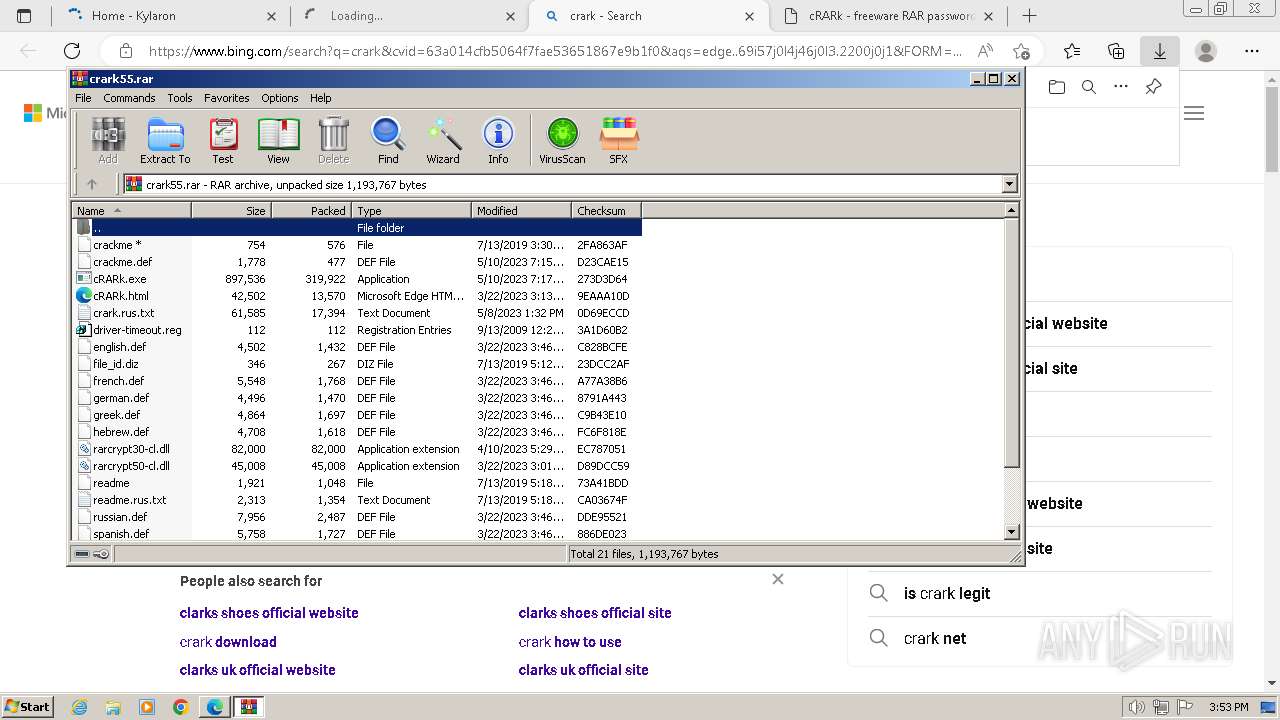Open the 'clarks uk official site' link
Screen dimensions: 1280x720
[583, 670]
